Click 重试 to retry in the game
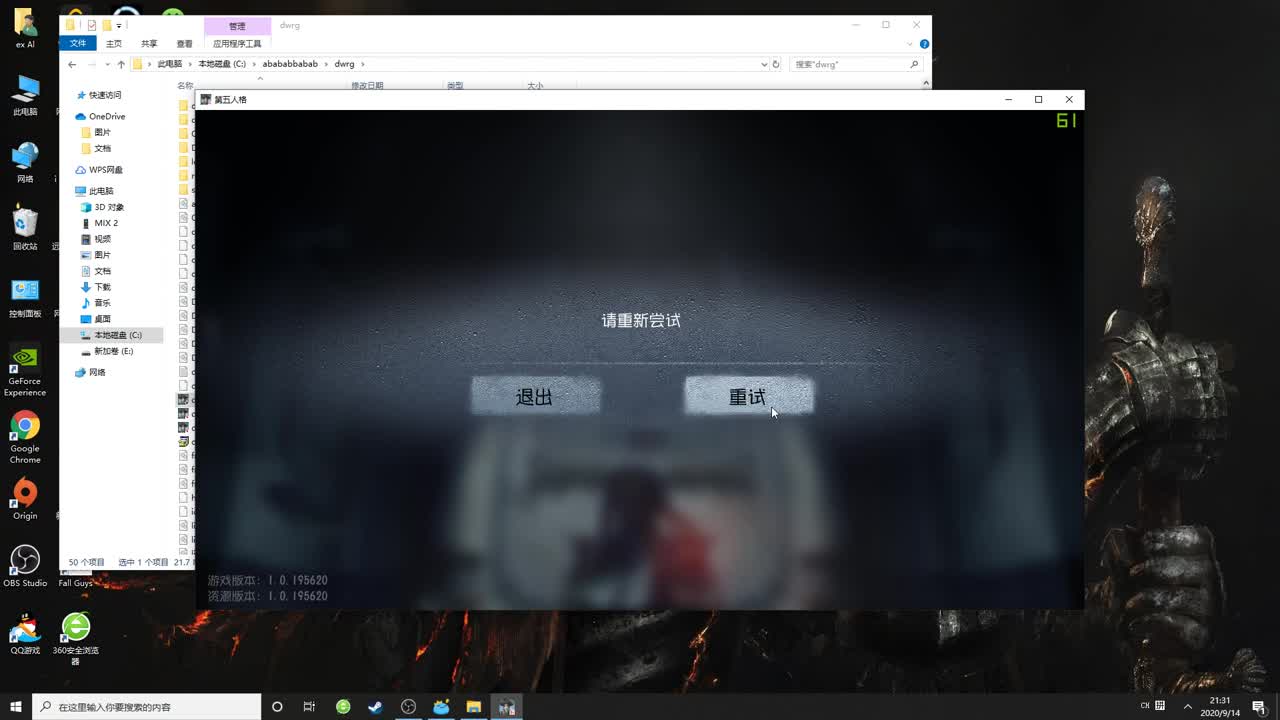 748,395
